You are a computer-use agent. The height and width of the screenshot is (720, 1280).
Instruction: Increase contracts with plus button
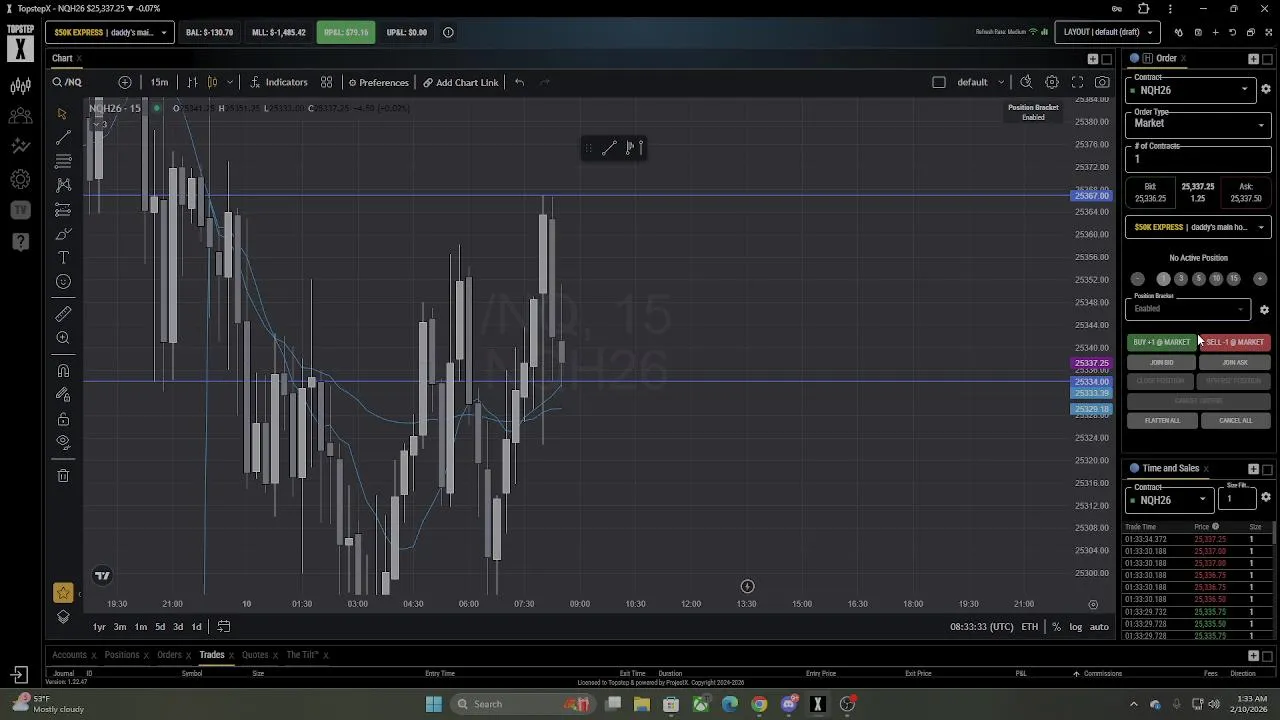(1260, 279)
